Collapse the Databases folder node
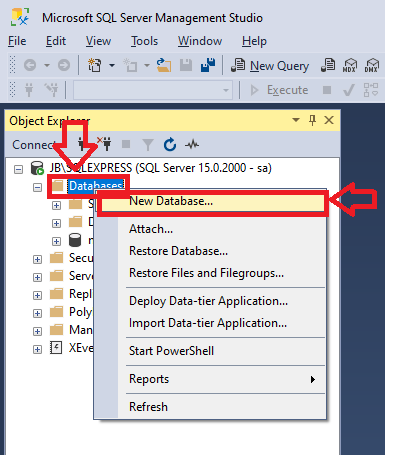394x456 pixels. 37,187
